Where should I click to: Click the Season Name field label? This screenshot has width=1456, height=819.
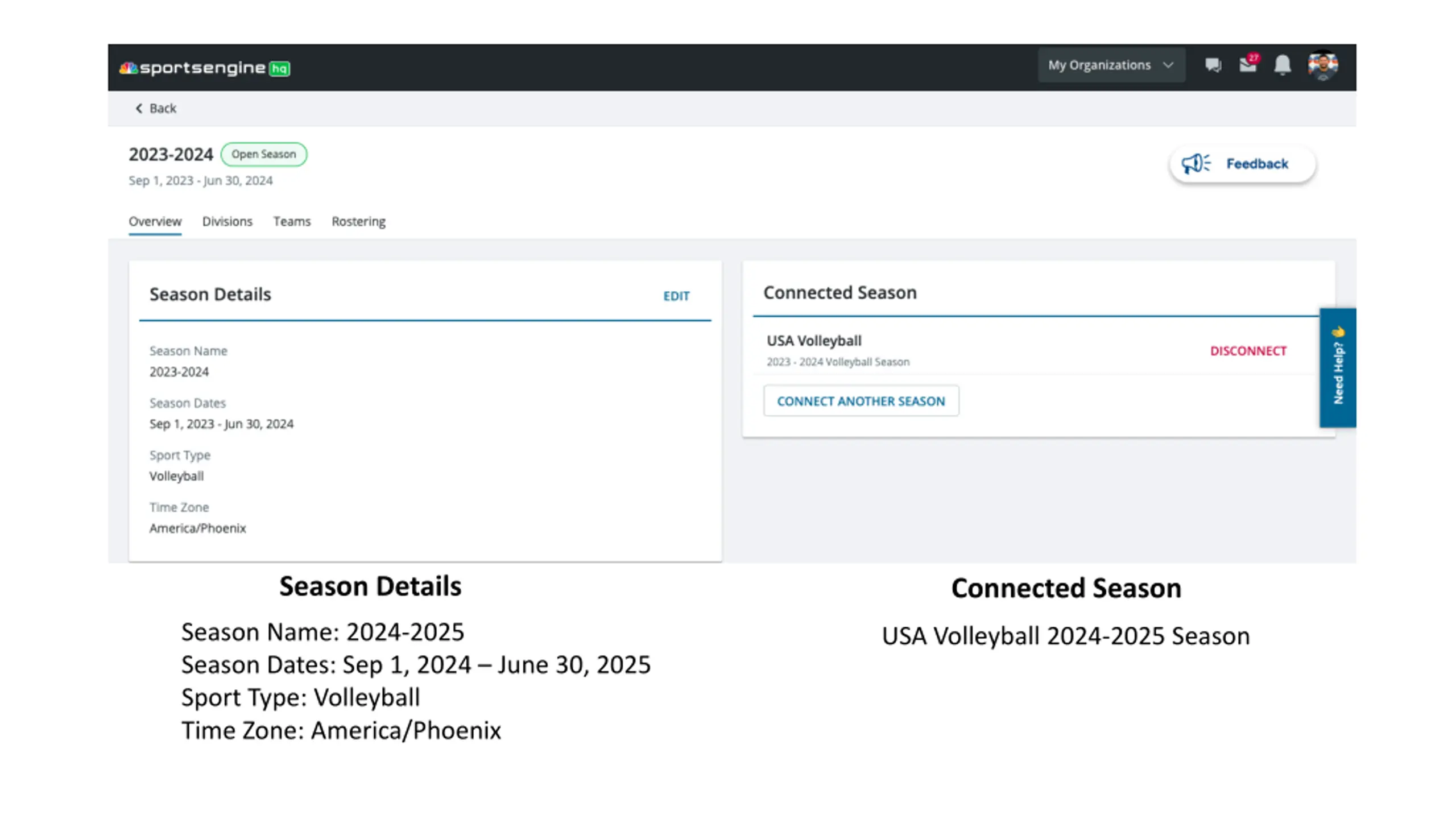click(x=188, y=351)
